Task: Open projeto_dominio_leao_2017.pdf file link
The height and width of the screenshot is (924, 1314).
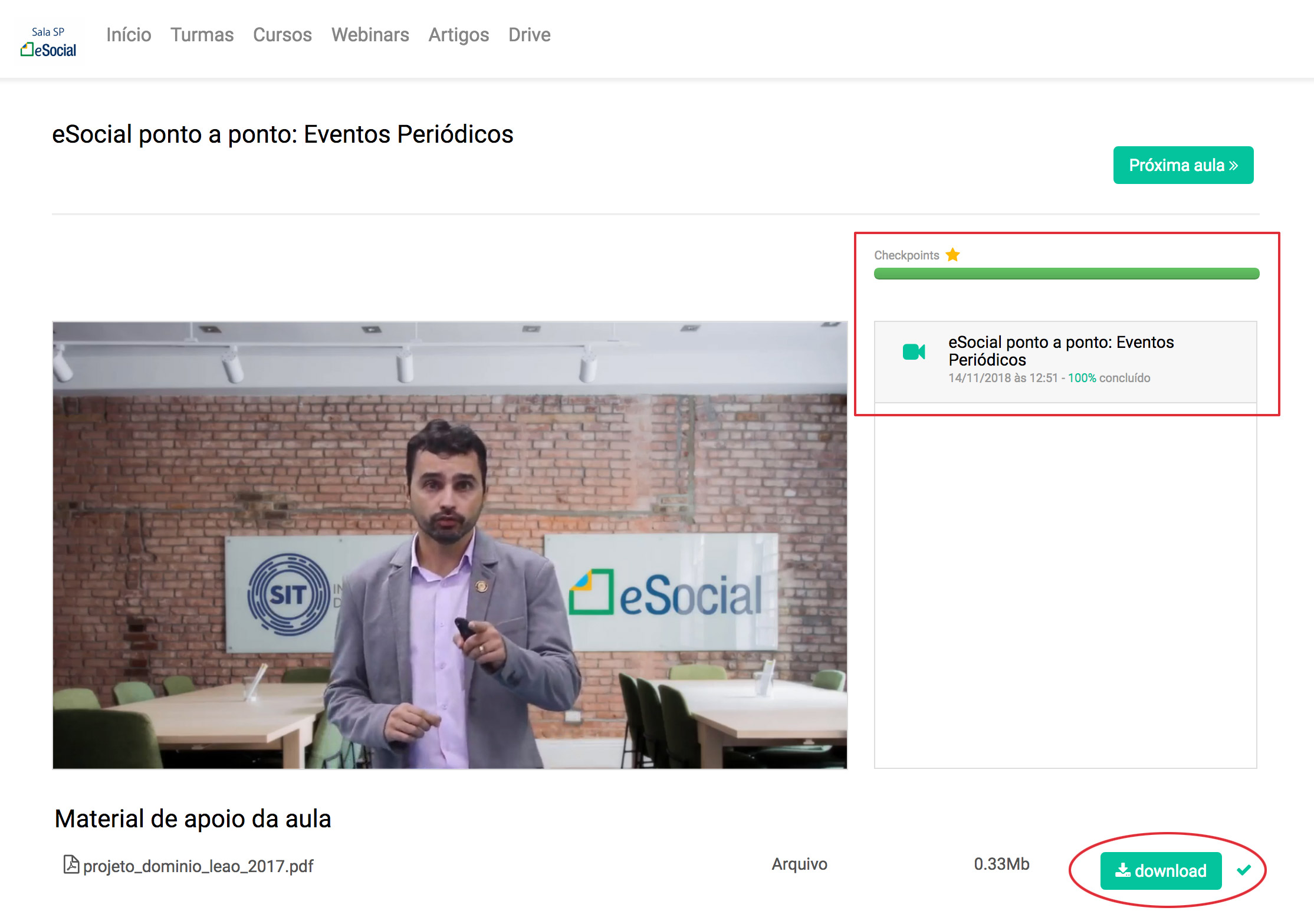Action: point(198,866)
